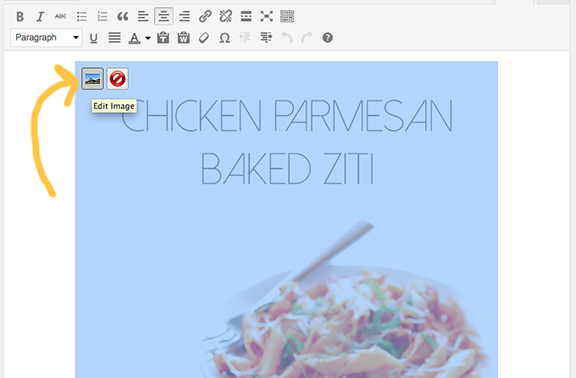The image size is (576, 378).
Task: Insert or edit a link
Action: (x=205, y=17)
